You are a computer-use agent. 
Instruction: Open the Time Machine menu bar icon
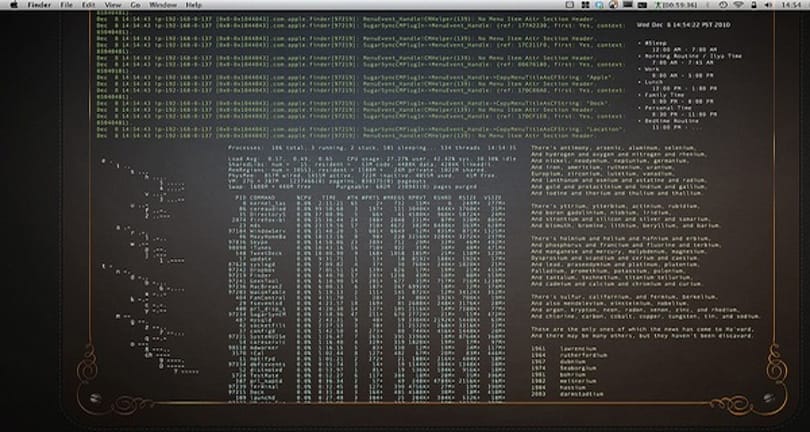click(723, 5)
